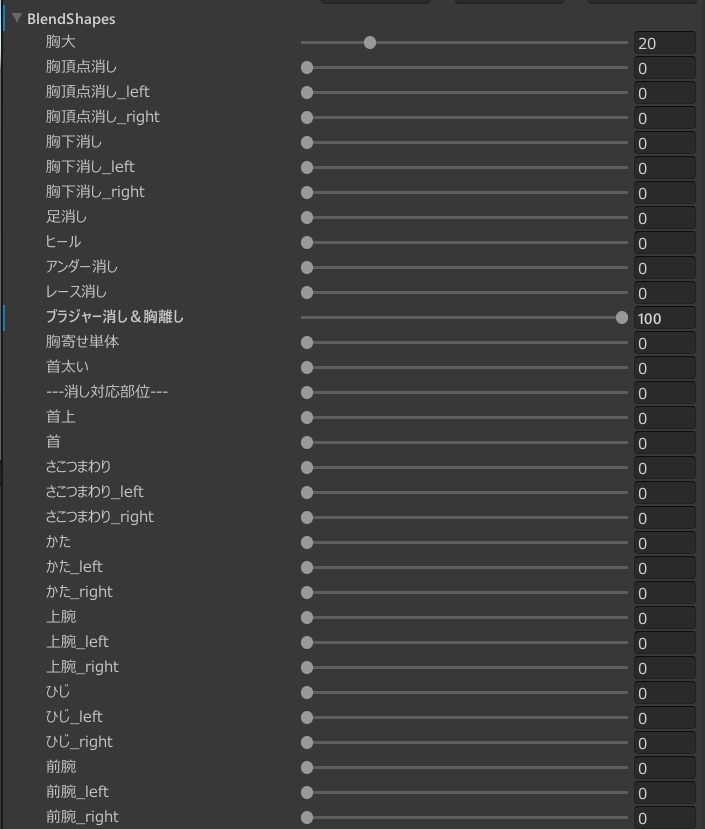Click the 胸下消し_left value field
The height and width of the screenshot is (829, 705).
tap(664, 168)
